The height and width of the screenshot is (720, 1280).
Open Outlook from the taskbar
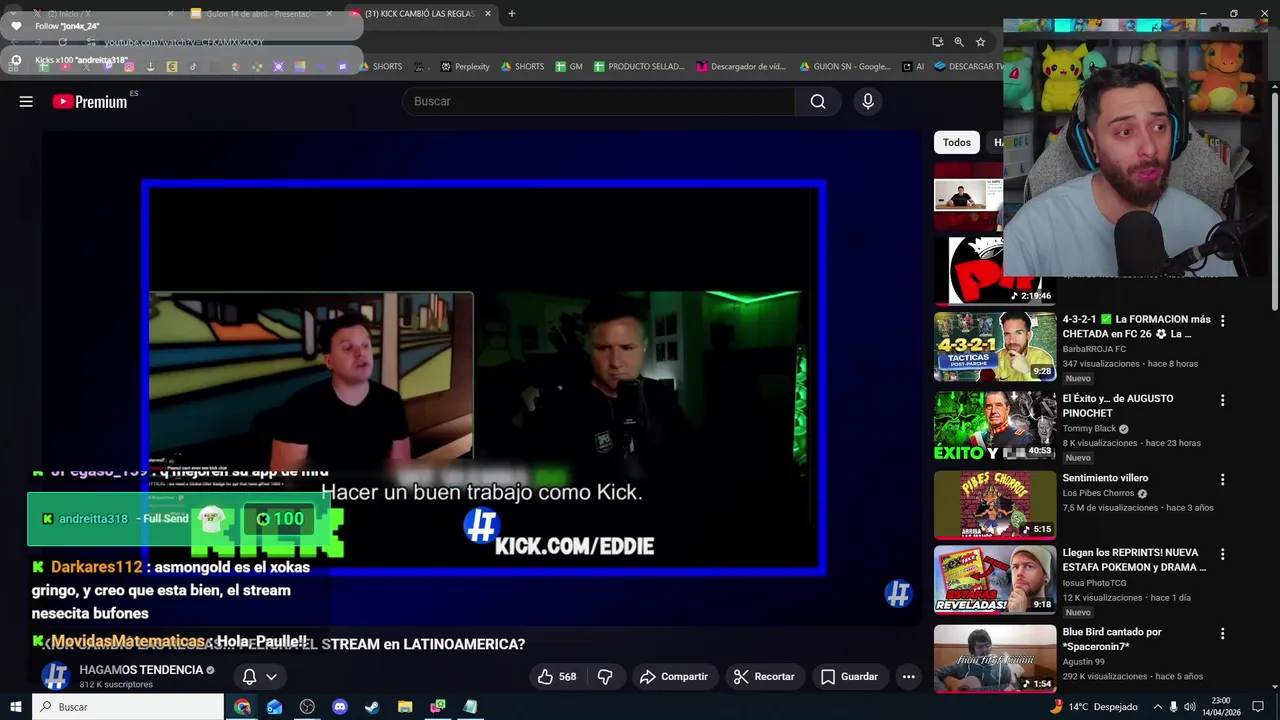[x=274, y=707]
